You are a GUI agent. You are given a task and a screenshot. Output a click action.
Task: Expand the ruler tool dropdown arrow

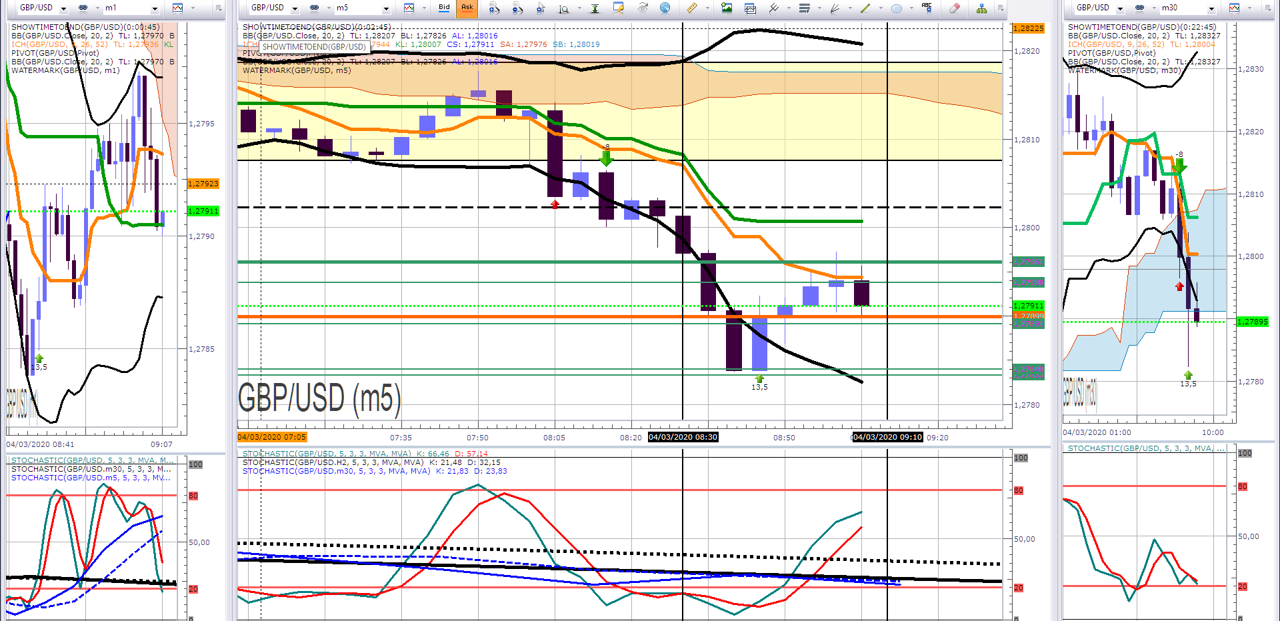(x=707, y=8)
